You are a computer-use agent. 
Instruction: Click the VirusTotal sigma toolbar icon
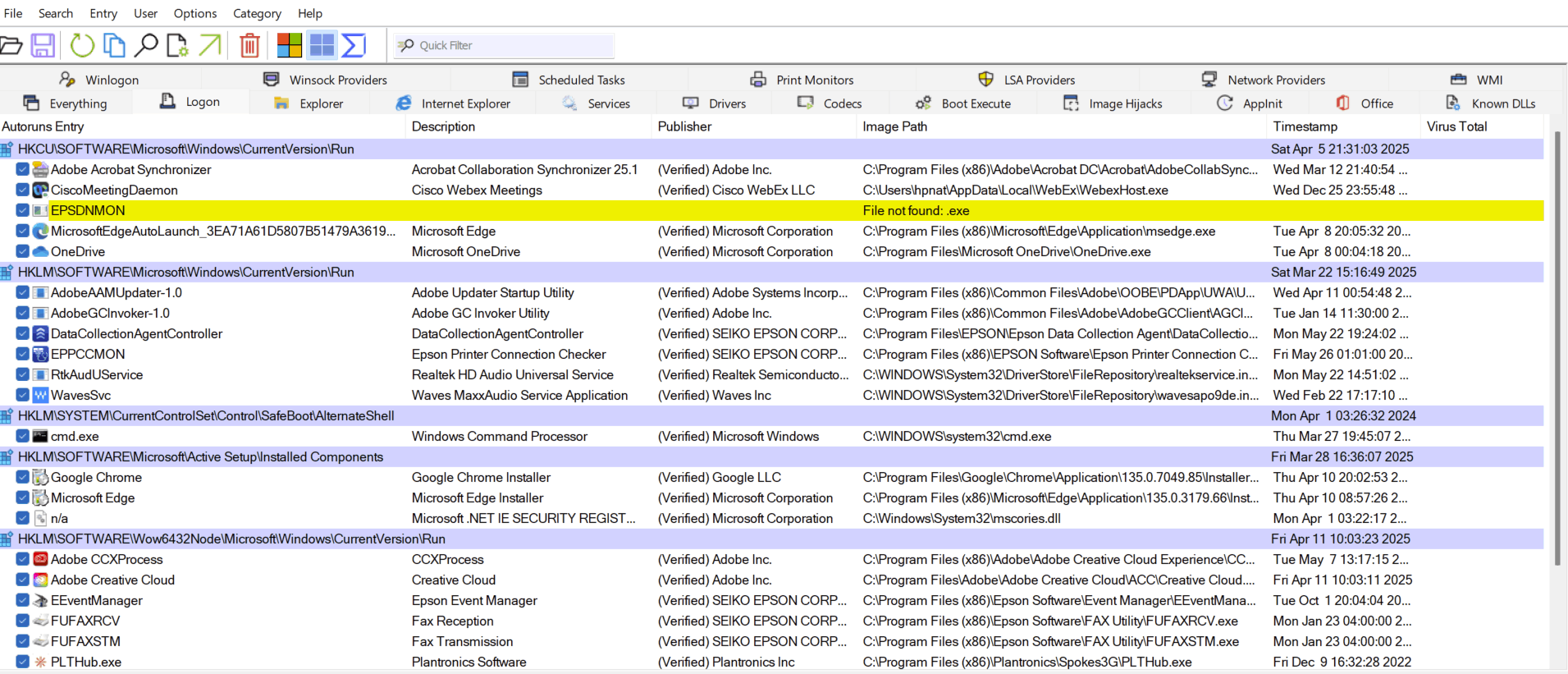pos(354,45)
